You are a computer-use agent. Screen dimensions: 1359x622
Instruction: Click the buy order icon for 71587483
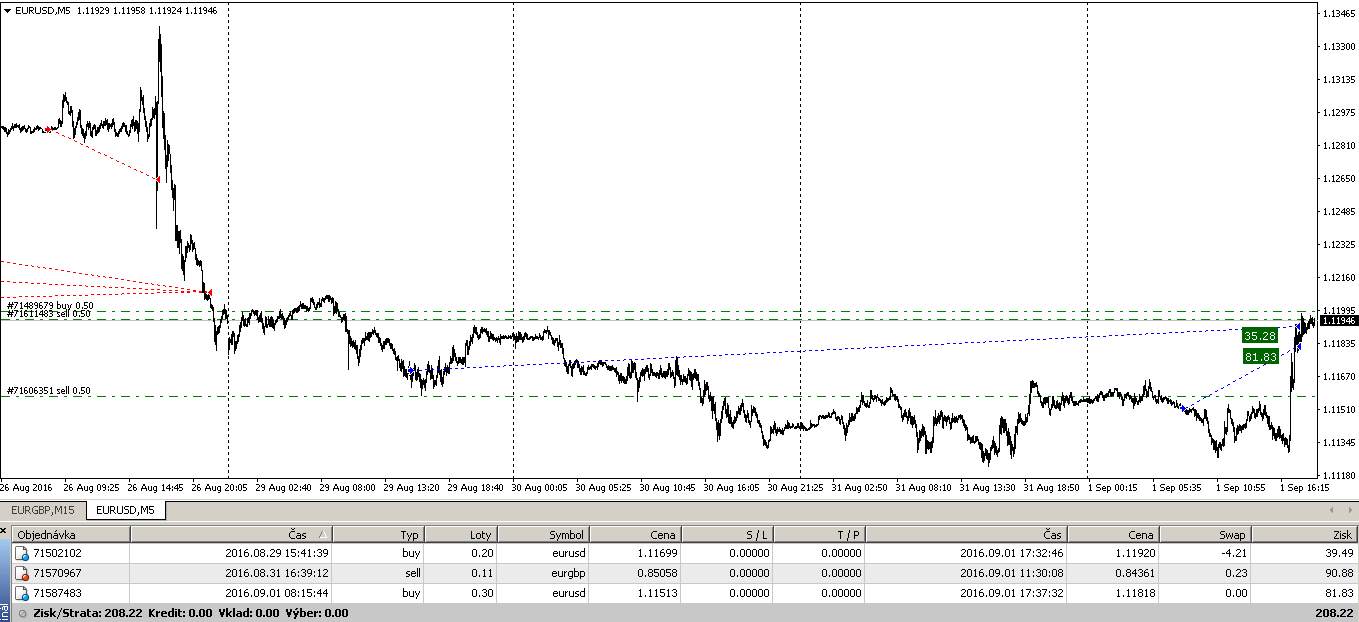point(22,593)
